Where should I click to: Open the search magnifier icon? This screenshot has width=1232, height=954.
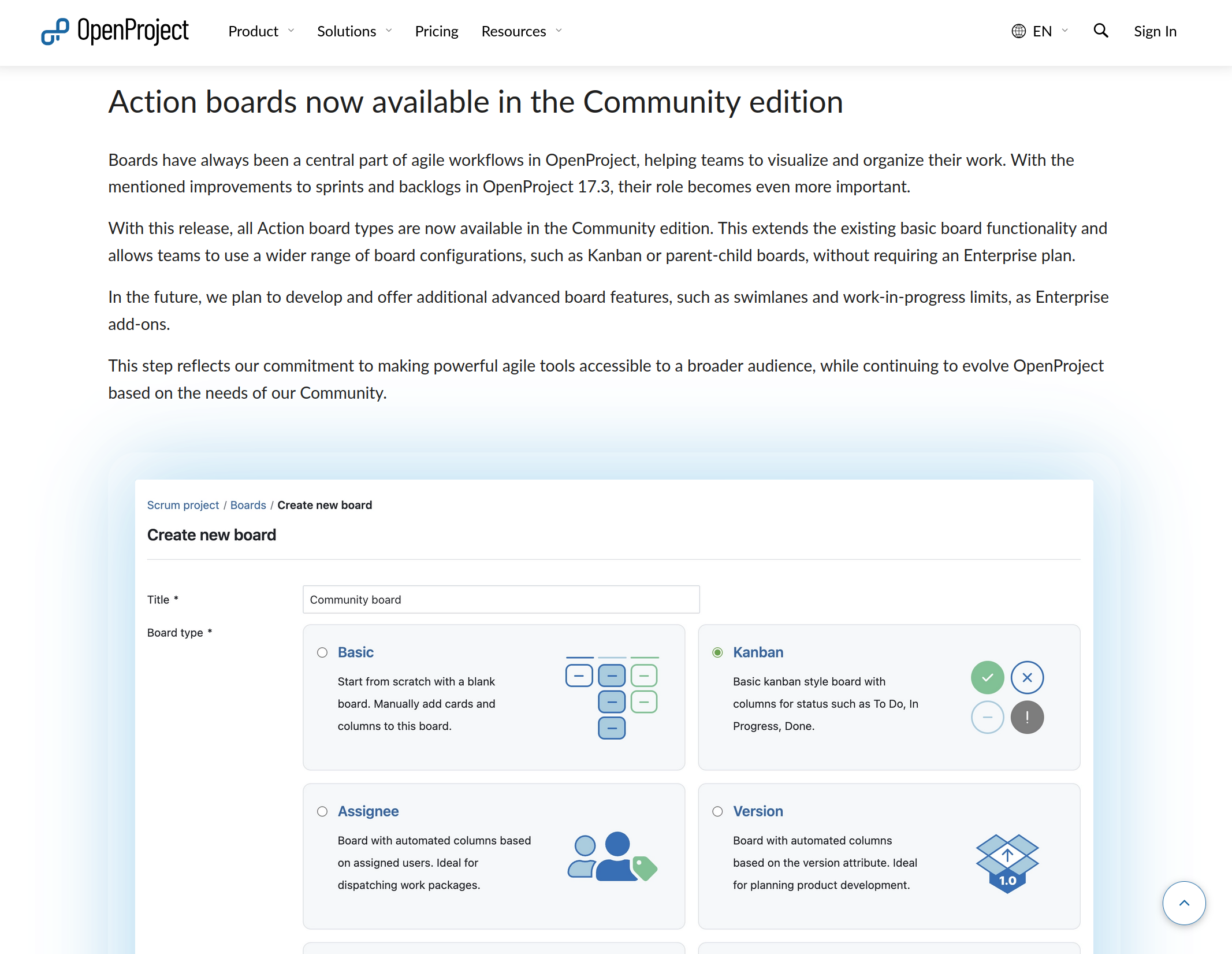pos(1101,31)
